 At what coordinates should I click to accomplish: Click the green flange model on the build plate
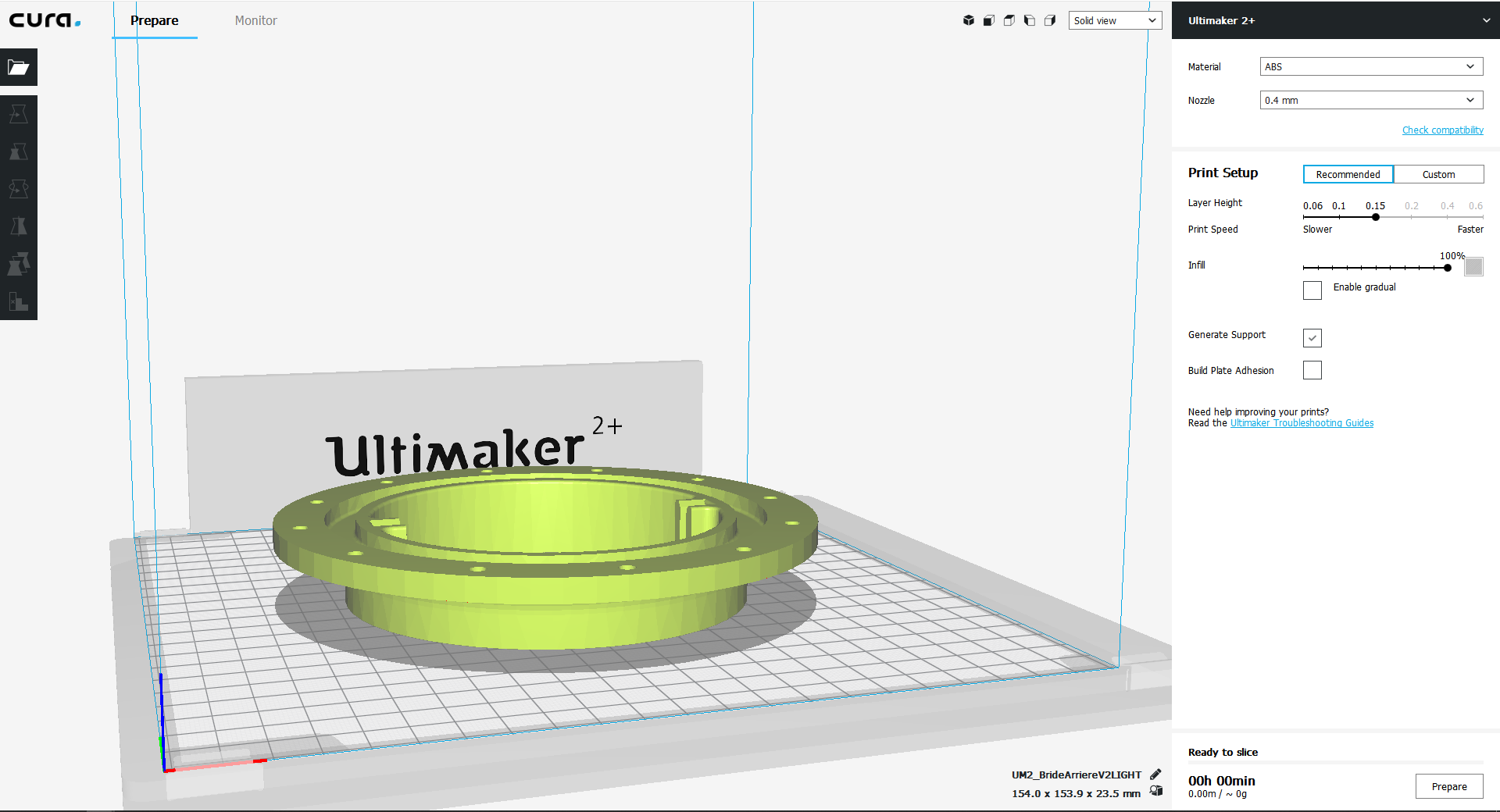coord(545,559)
